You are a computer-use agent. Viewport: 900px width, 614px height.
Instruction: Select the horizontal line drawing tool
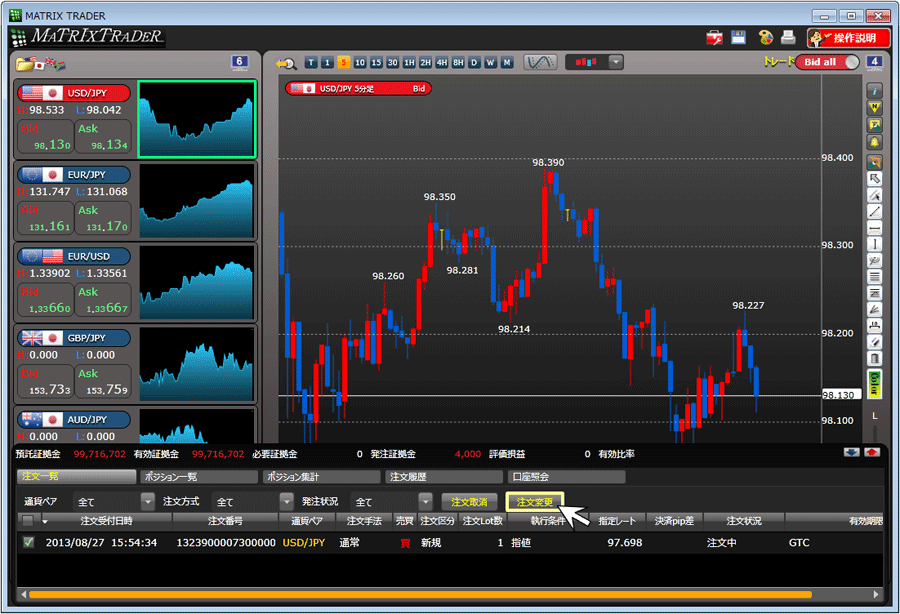874,228
